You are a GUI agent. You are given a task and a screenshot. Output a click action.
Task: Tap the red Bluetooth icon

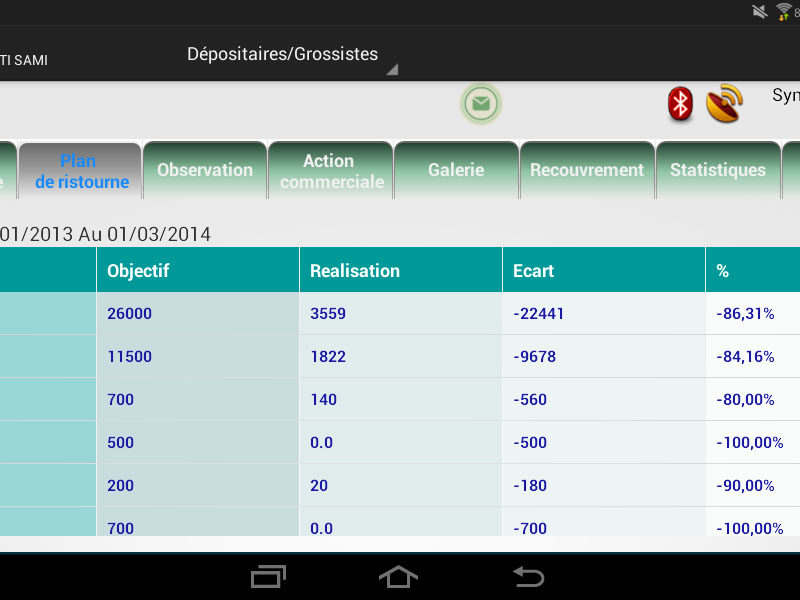pos(681,104)
